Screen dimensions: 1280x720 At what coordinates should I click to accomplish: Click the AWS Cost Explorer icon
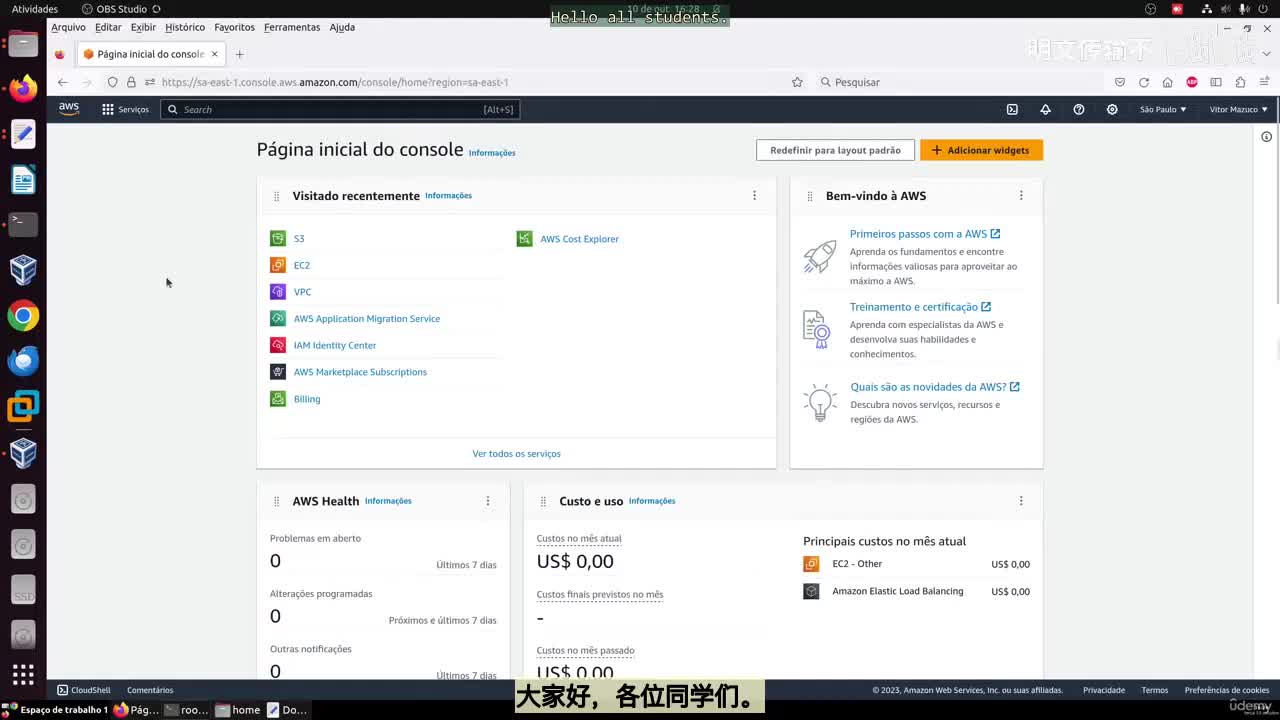pos(524,239)
